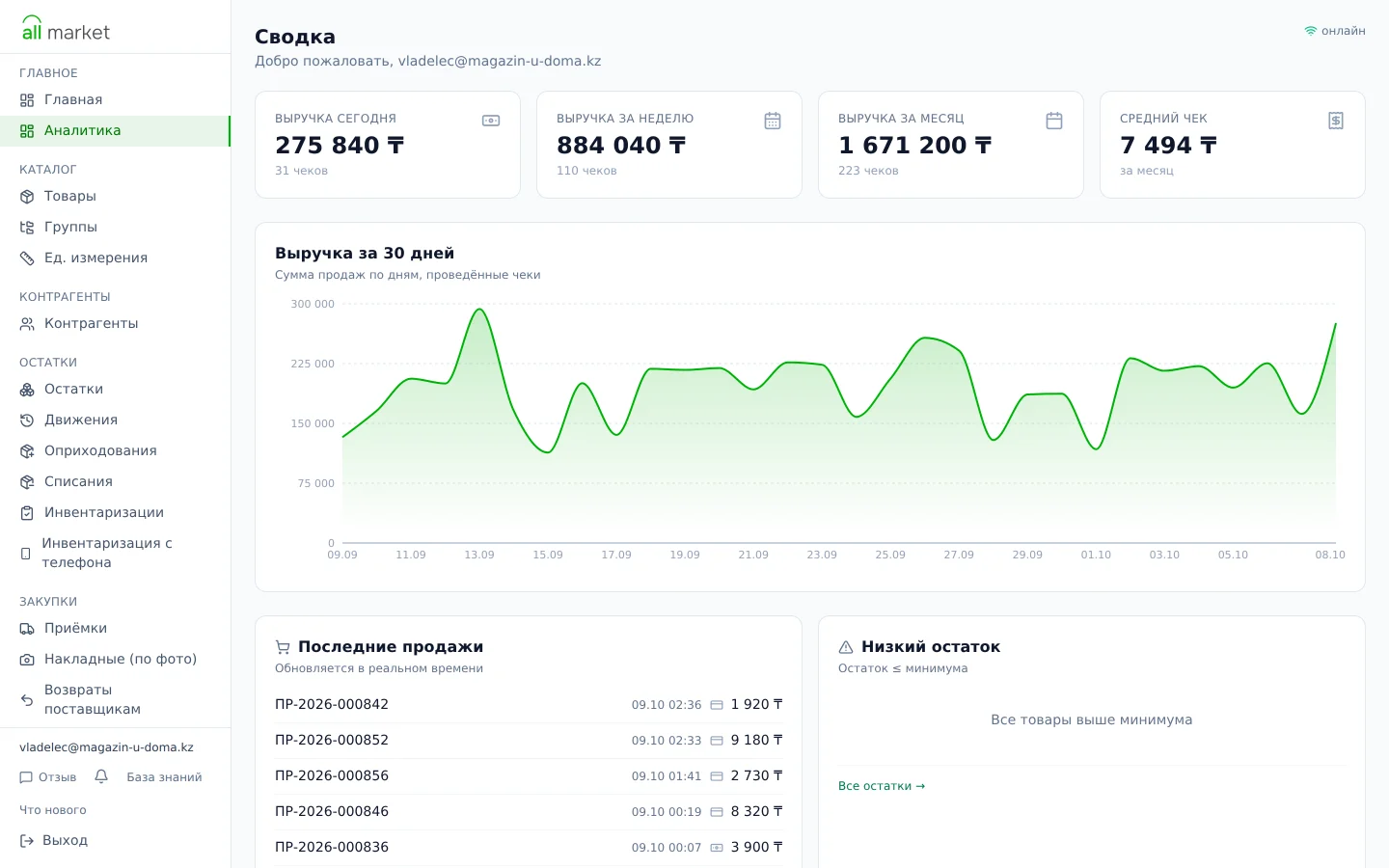The image size is (1389, 868).
Task: Navigate to Инвентаризации
Action: tap(115, 513)
